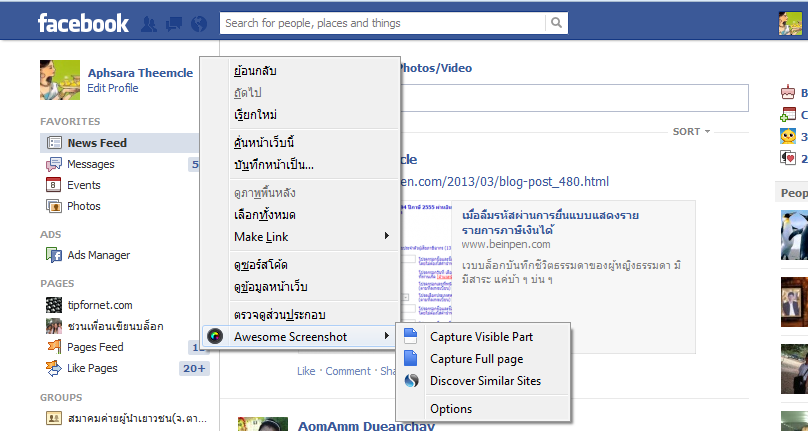Click the Messages sidebar icon

pyautogui.click(x=54, y=164)
